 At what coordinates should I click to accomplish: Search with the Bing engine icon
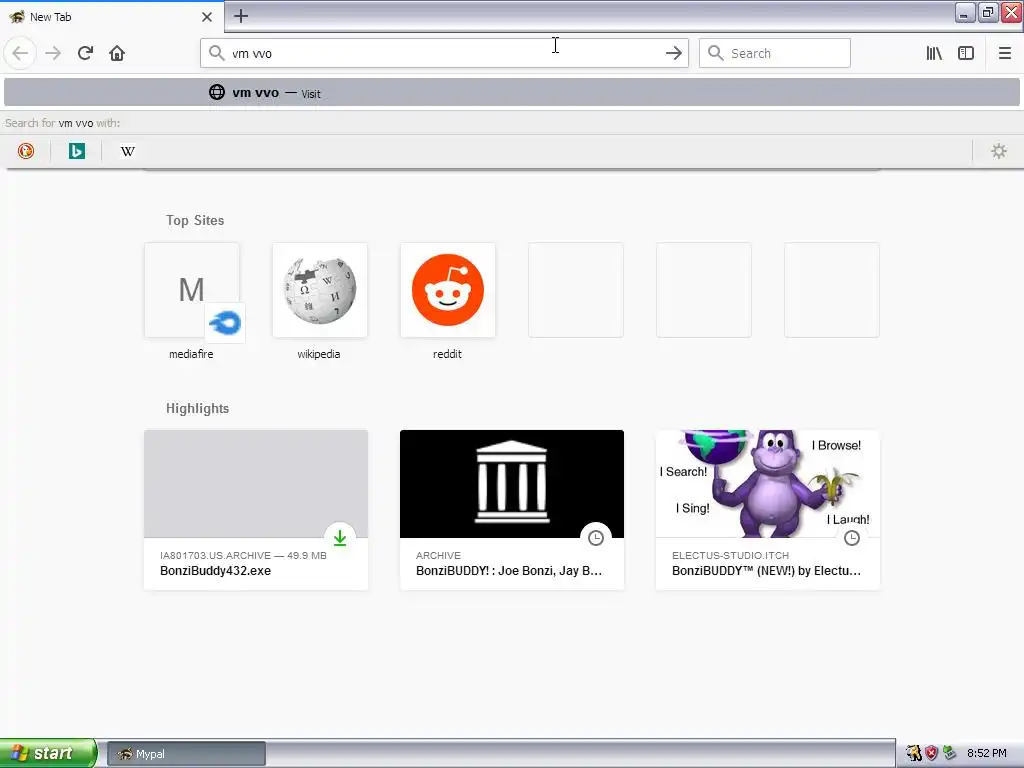(x=76, y=151)
